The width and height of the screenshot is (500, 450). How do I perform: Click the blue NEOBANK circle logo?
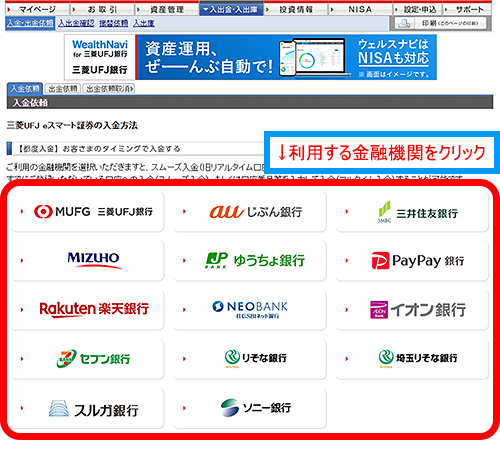click(218, 306)
